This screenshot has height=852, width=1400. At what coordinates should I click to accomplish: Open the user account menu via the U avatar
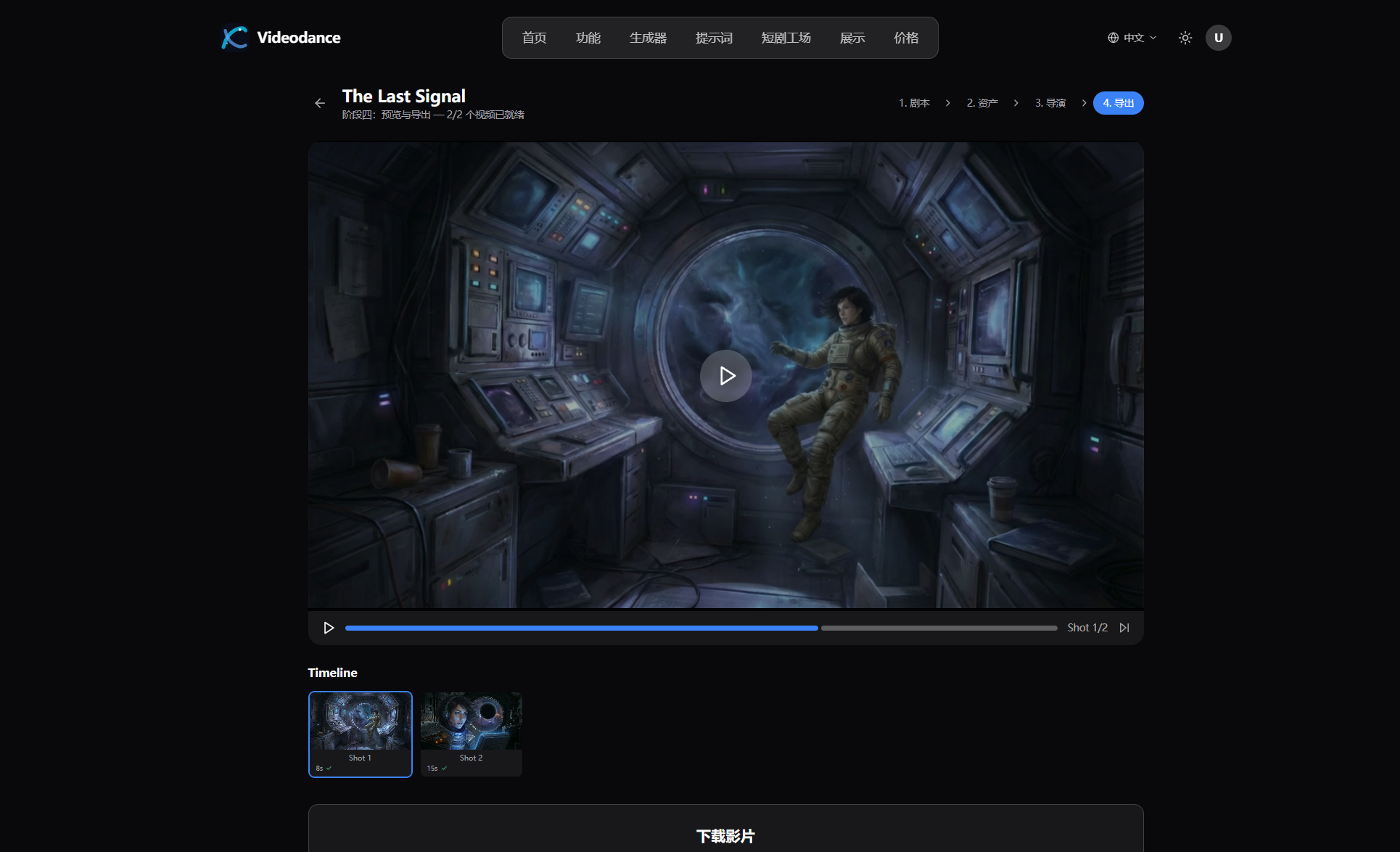point(1219,38)
